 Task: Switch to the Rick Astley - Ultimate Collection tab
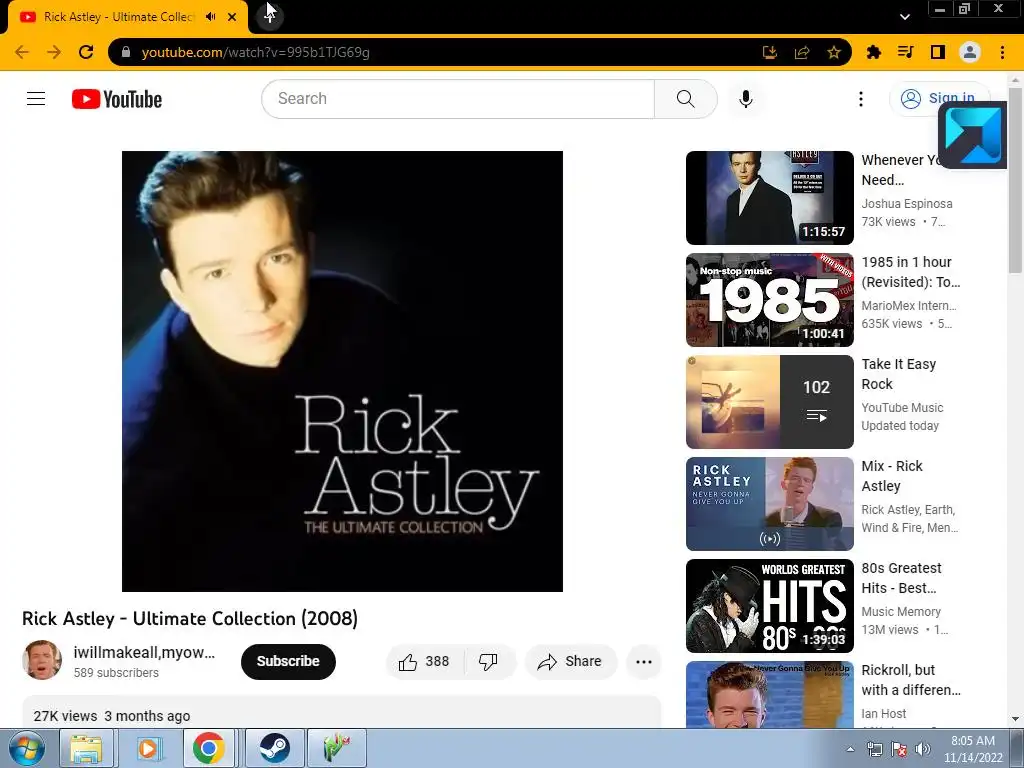tap(118, 17)
